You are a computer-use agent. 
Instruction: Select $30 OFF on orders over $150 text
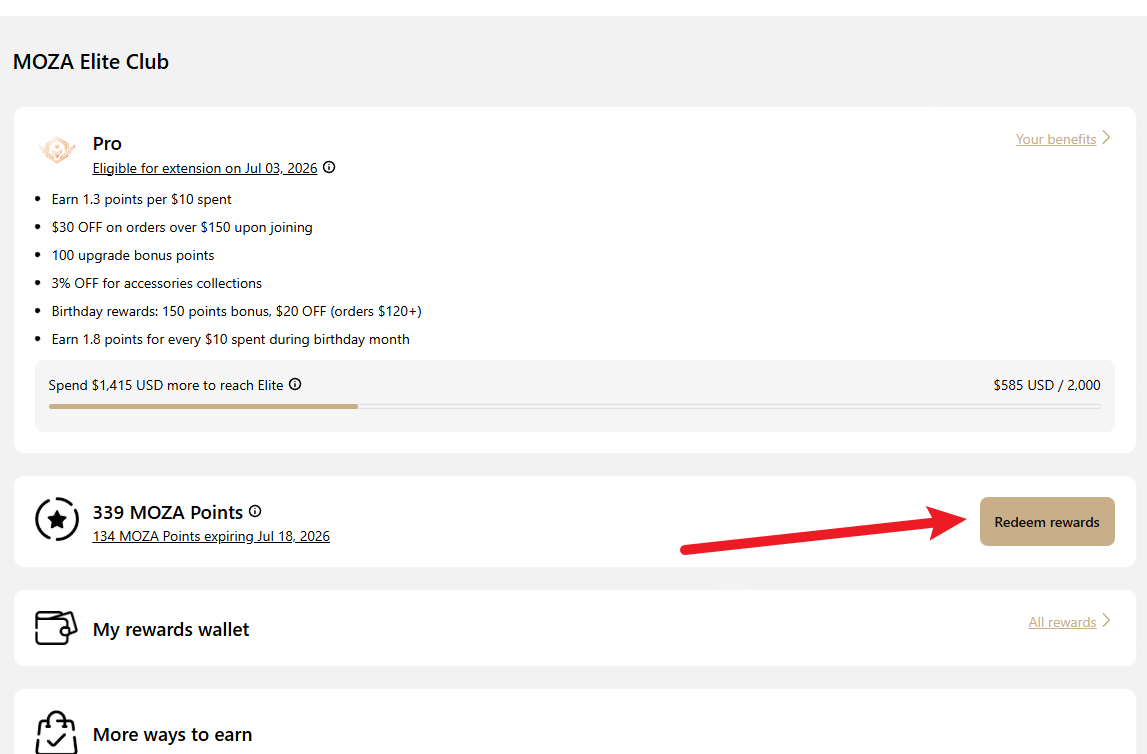(x=182, y=227)
